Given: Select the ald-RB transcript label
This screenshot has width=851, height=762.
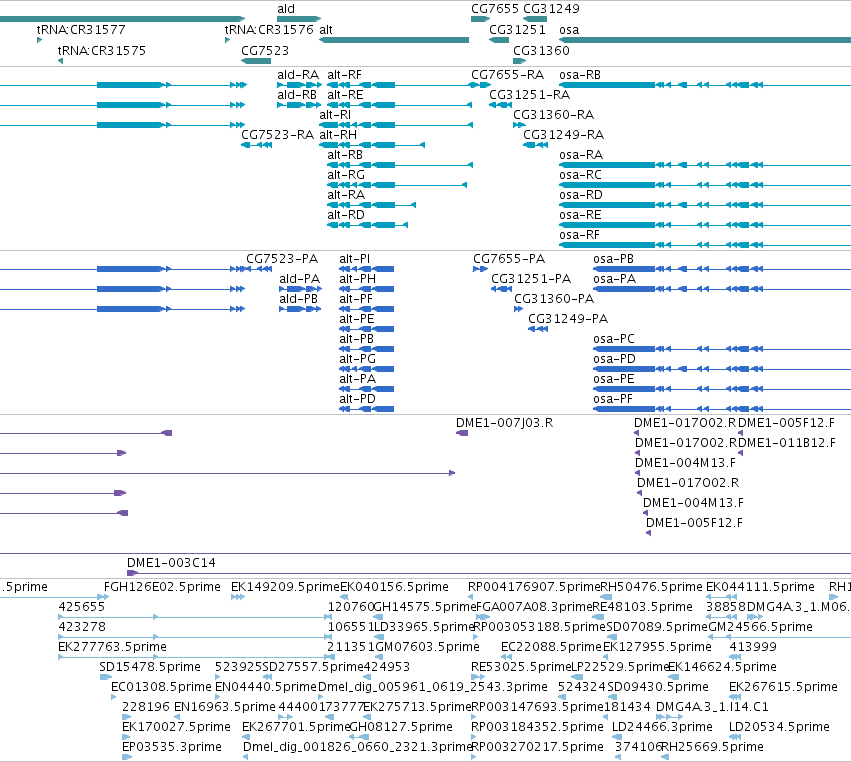Looking at the screenshot, I should tap(297, 94).
